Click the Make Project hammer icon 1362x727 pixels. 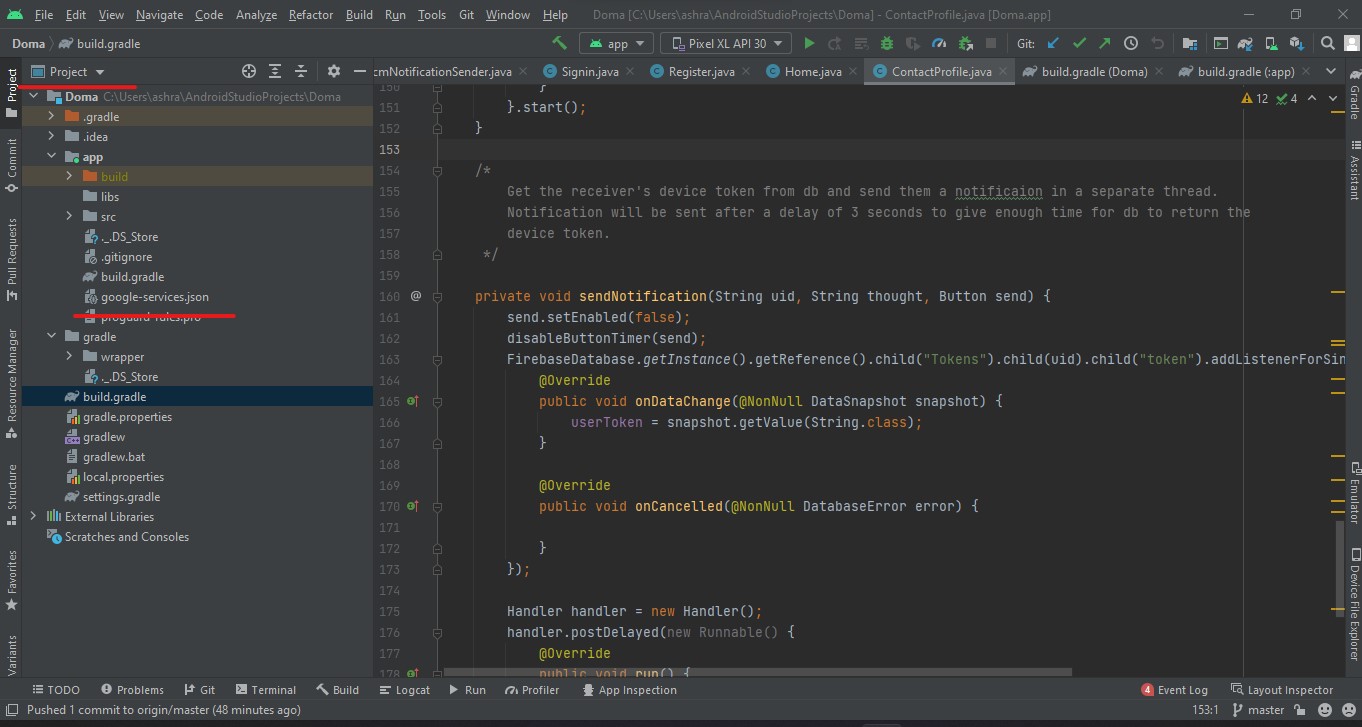point(559,43)
